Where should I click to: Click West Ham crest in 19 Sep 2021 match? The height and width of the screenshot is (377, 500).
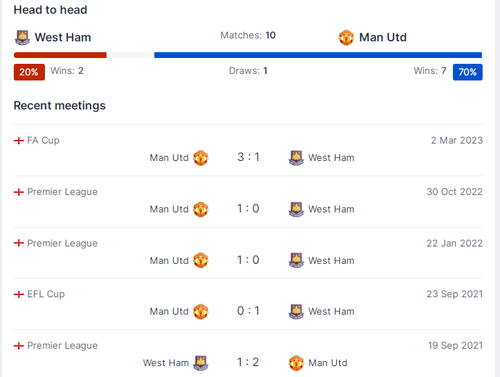coord(201,363)
